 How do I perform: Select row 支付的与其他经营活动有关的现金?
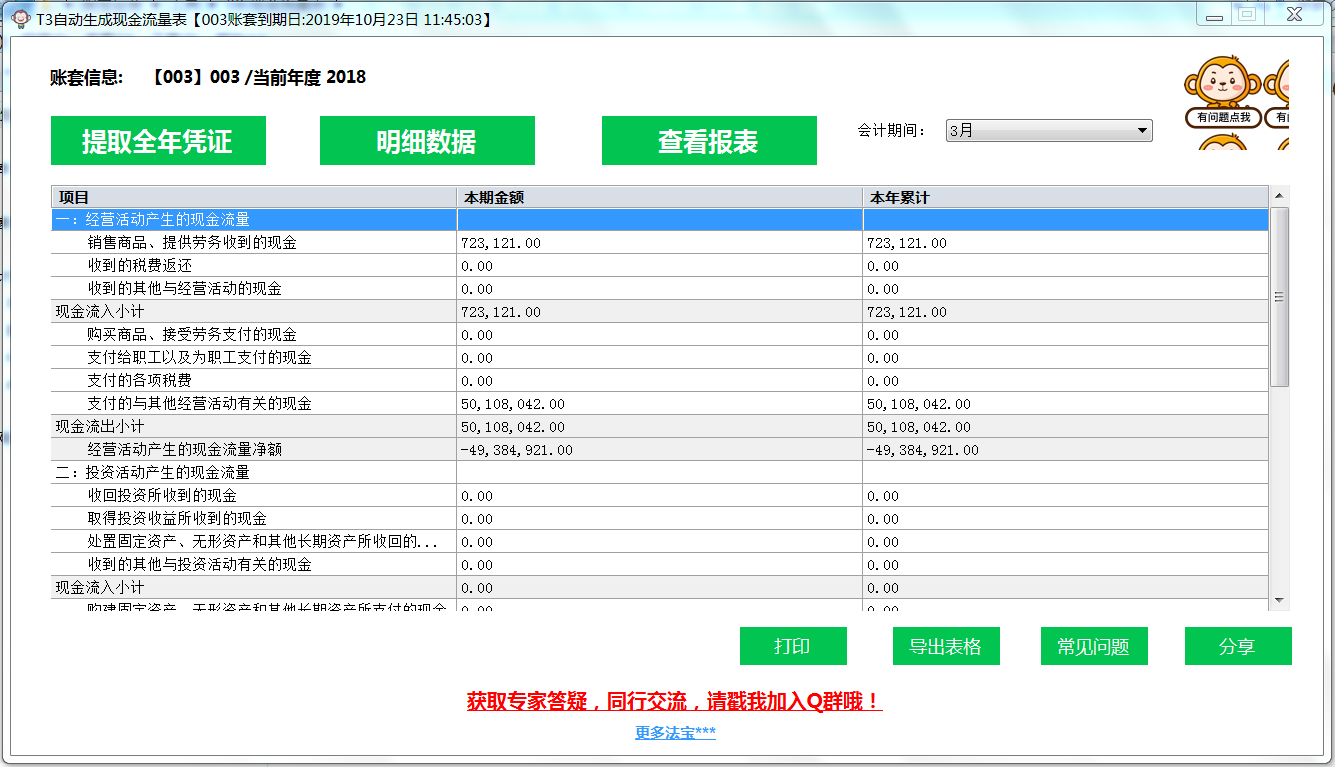pyautogui.click(x=660, y=404)
